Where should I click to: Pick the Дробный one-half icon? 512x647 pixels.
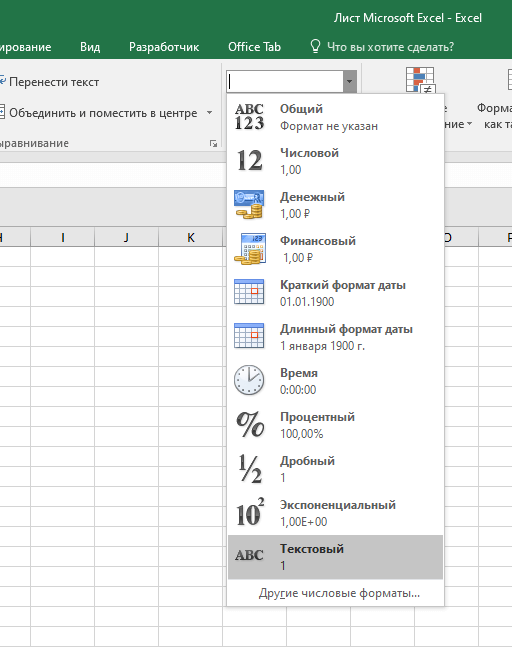pos(250,469)
